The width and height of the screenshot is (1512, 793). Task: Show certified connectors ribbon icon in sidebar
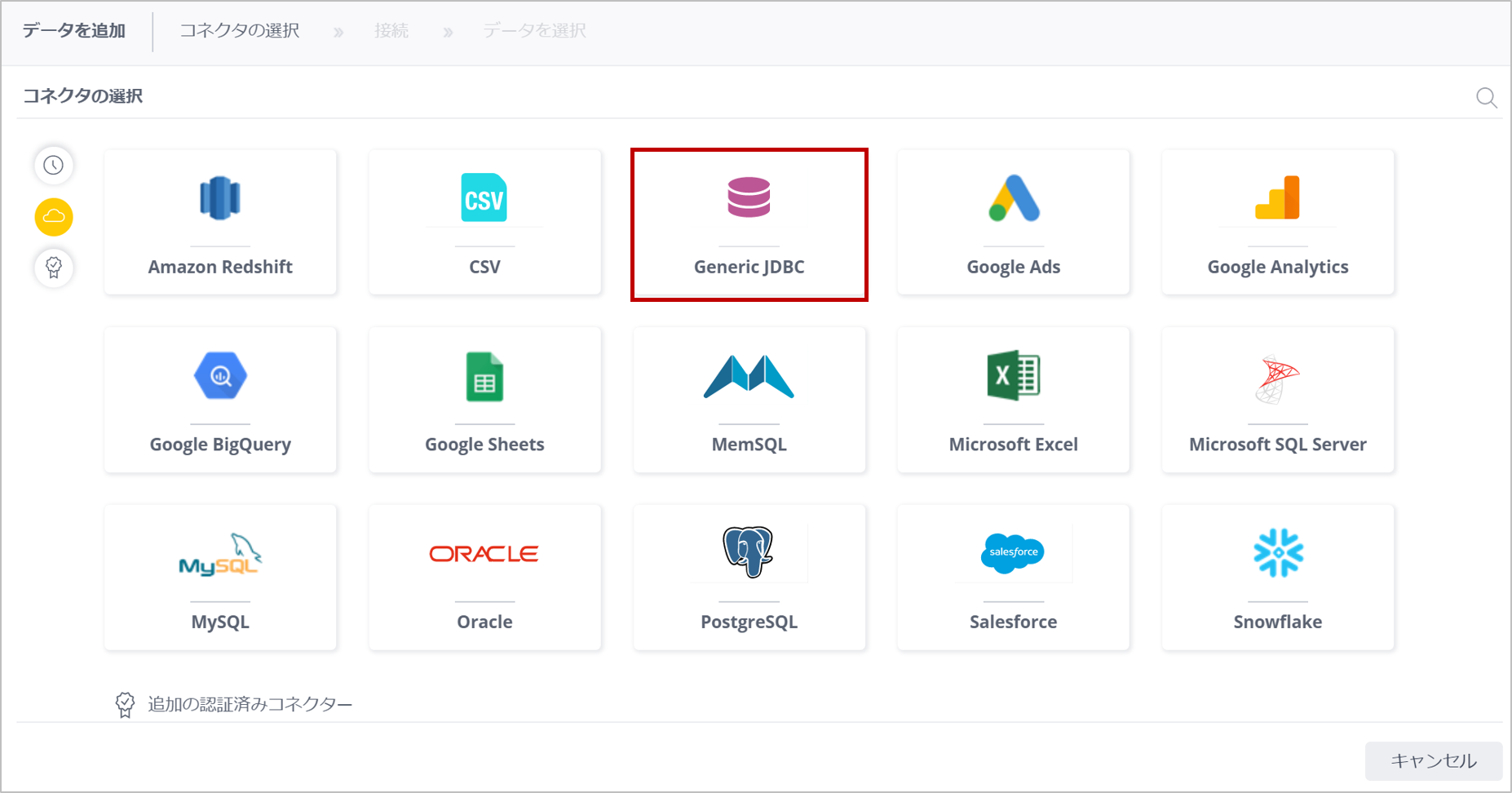tap(54, 268)
